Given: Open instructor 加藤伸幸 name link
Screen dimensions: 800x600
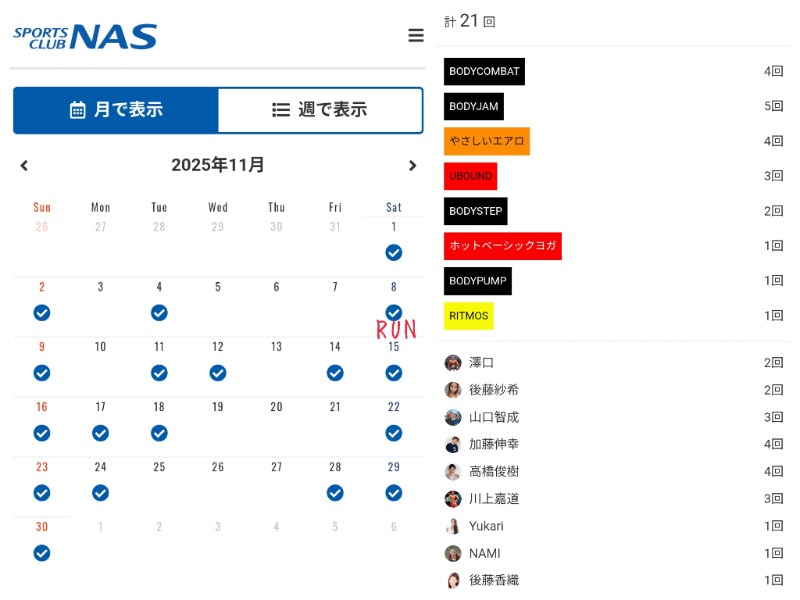Looking at the screenshot, I should (x=494, y=444).
